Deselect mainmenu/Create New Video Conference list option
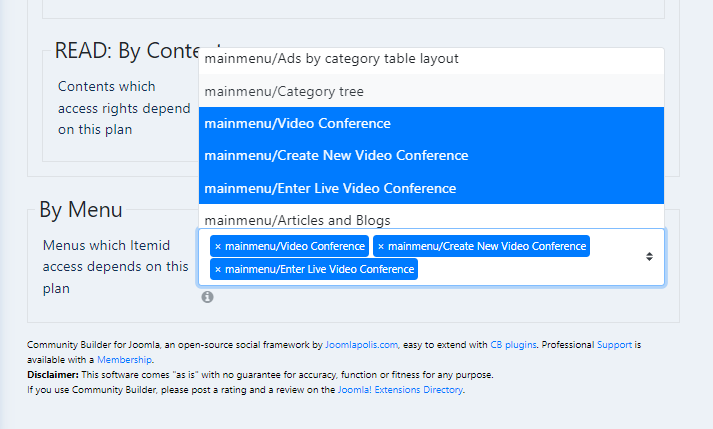 tap(431, 156)
